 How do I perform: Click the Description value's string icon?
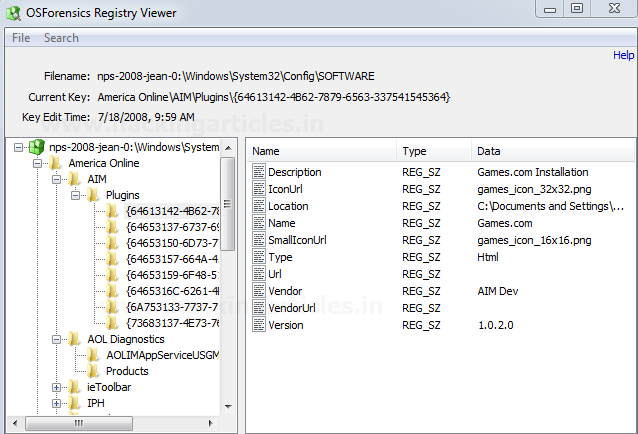259,172
